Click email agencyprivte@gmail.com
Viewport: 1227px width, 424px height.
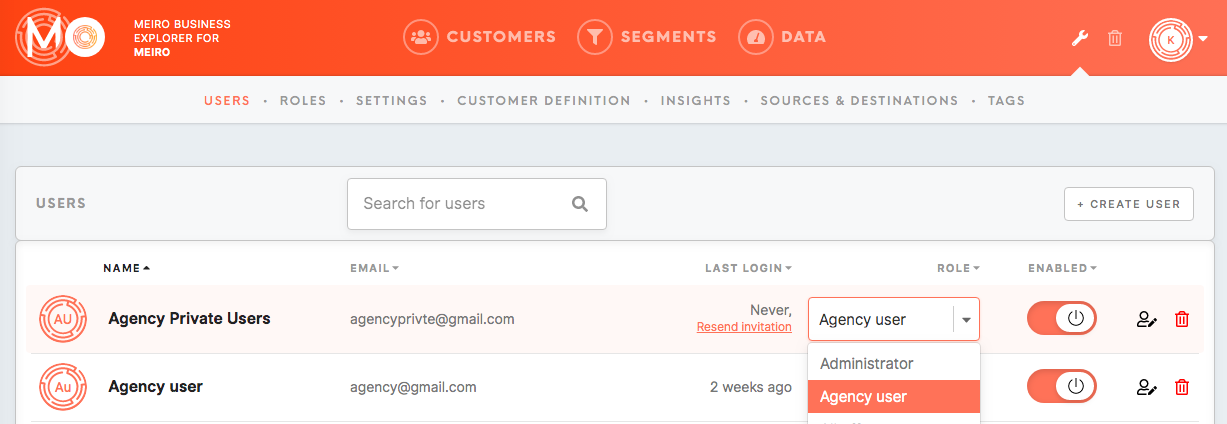432,320
